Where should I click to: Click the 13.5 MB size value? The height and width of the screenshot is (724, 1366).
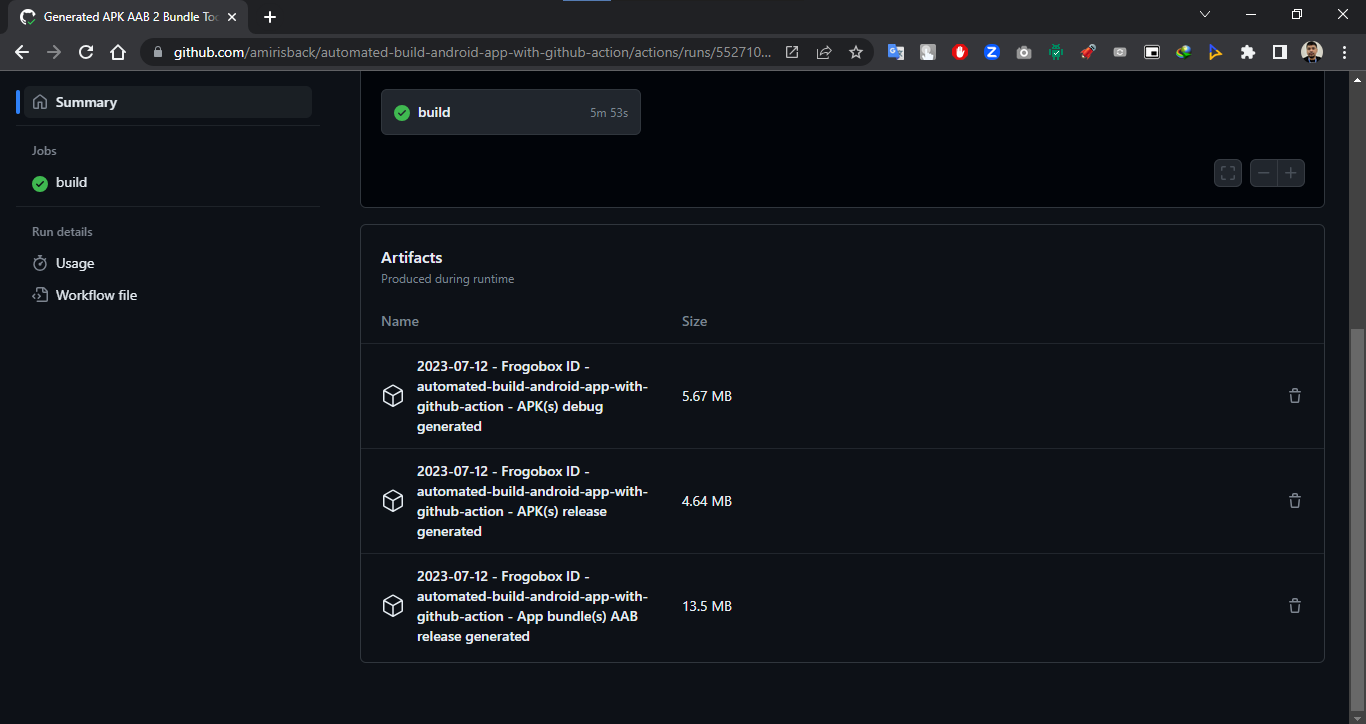[707, 606]
